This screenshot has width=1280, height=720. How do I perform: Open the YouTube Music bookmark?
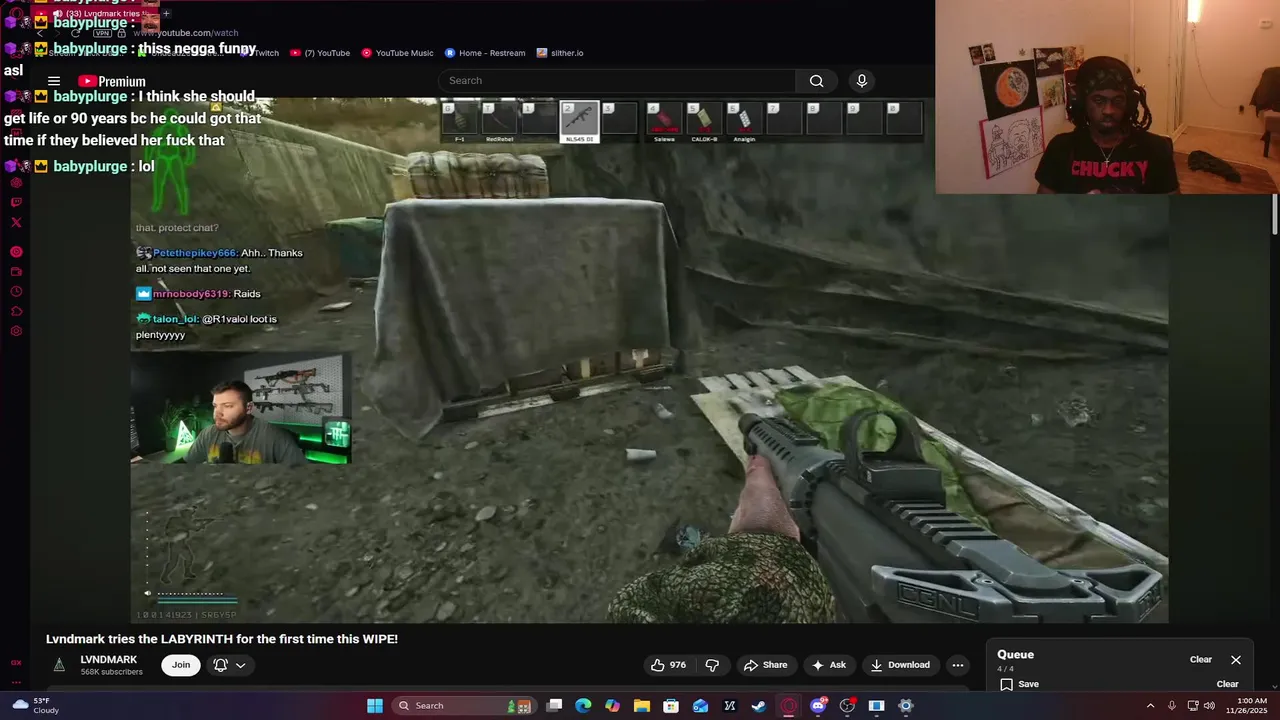pos(397,53)
